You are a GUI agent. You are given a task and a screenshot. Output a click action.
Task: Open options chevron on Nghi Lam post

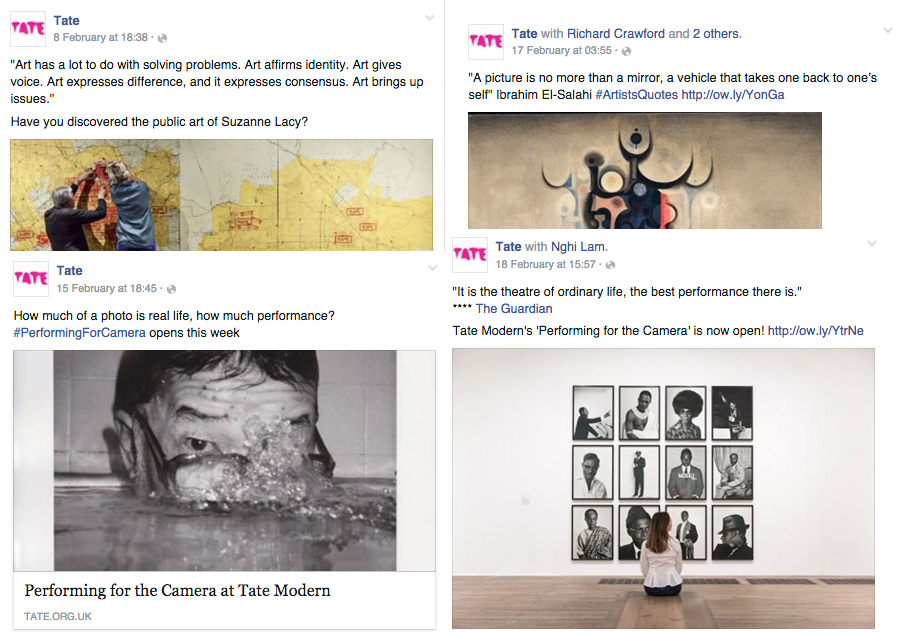[x=872, y=243]
